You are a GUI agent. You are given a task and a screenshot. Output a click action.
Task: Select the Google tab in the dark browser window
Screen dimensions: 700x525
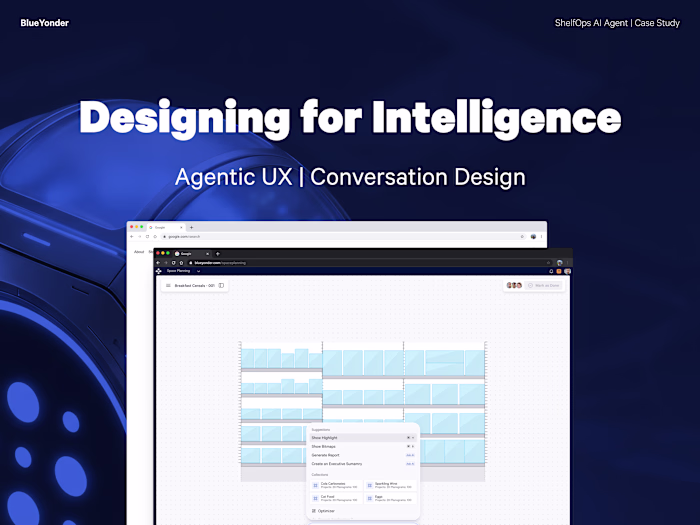(192, 254)
